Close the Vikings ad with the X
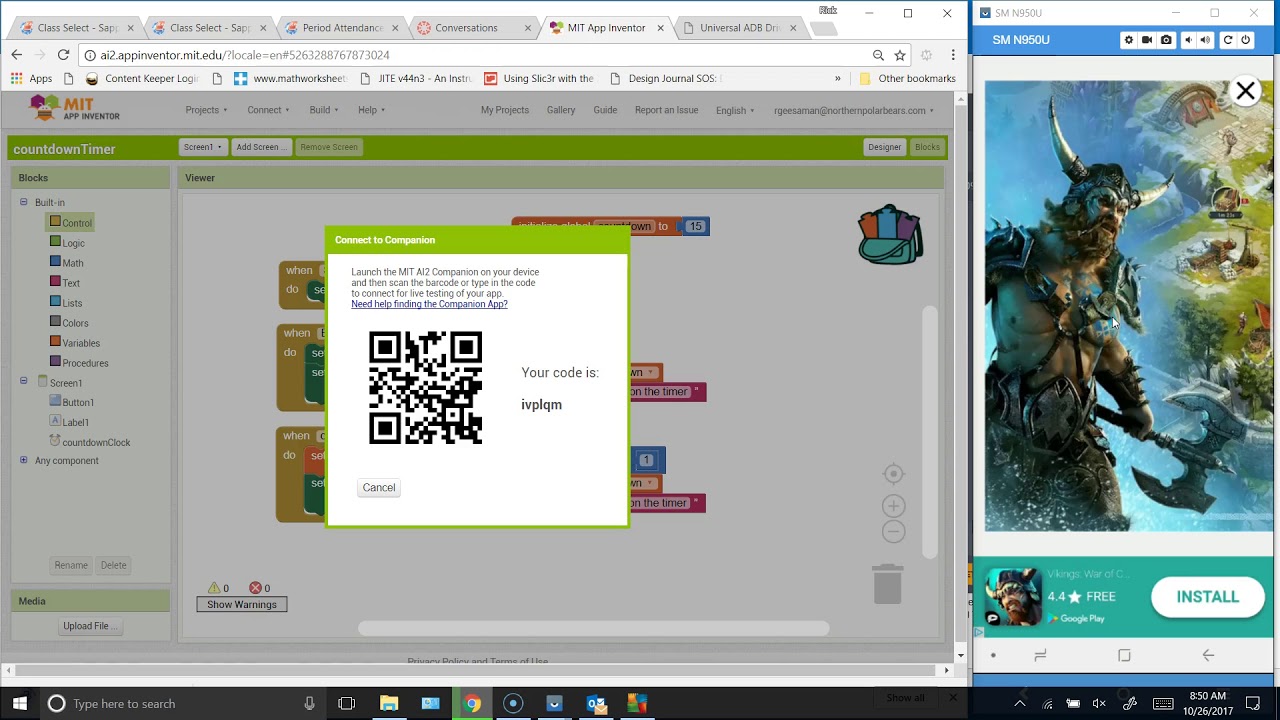This screenshot has width=1280, height=720. [1245, 91]
